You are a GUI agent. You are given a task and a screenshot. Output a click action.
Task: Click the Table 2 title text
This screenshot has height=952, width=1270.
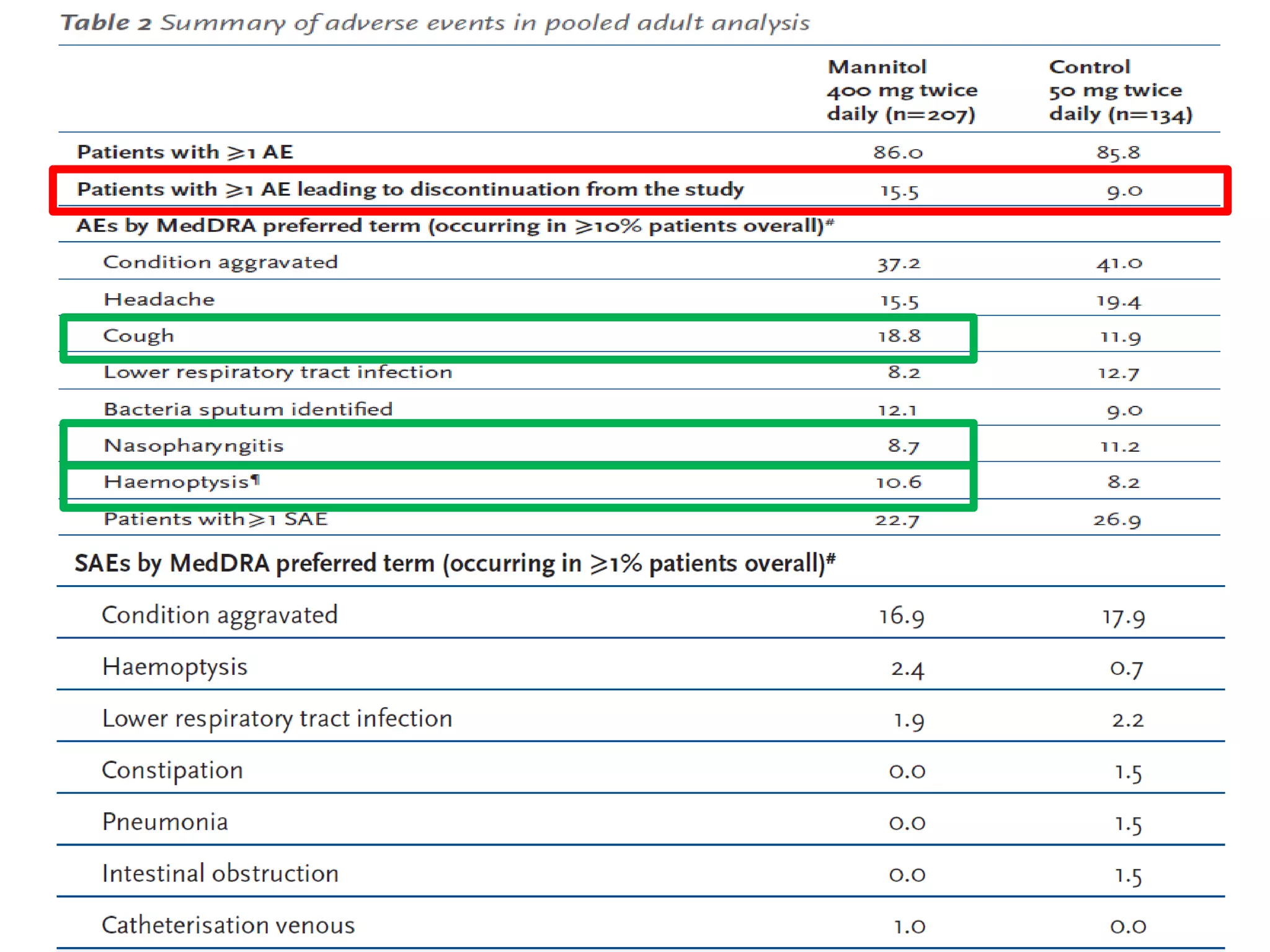[434, 23]
